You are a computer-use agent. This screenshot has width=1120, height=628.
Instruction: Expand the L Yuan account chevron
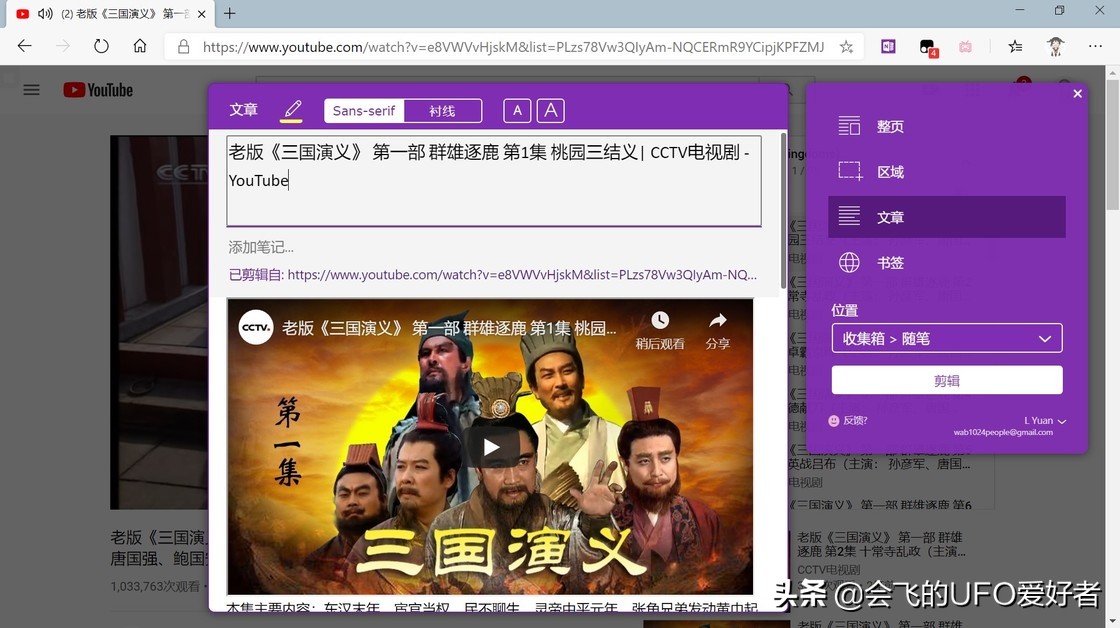[1062, 421]
